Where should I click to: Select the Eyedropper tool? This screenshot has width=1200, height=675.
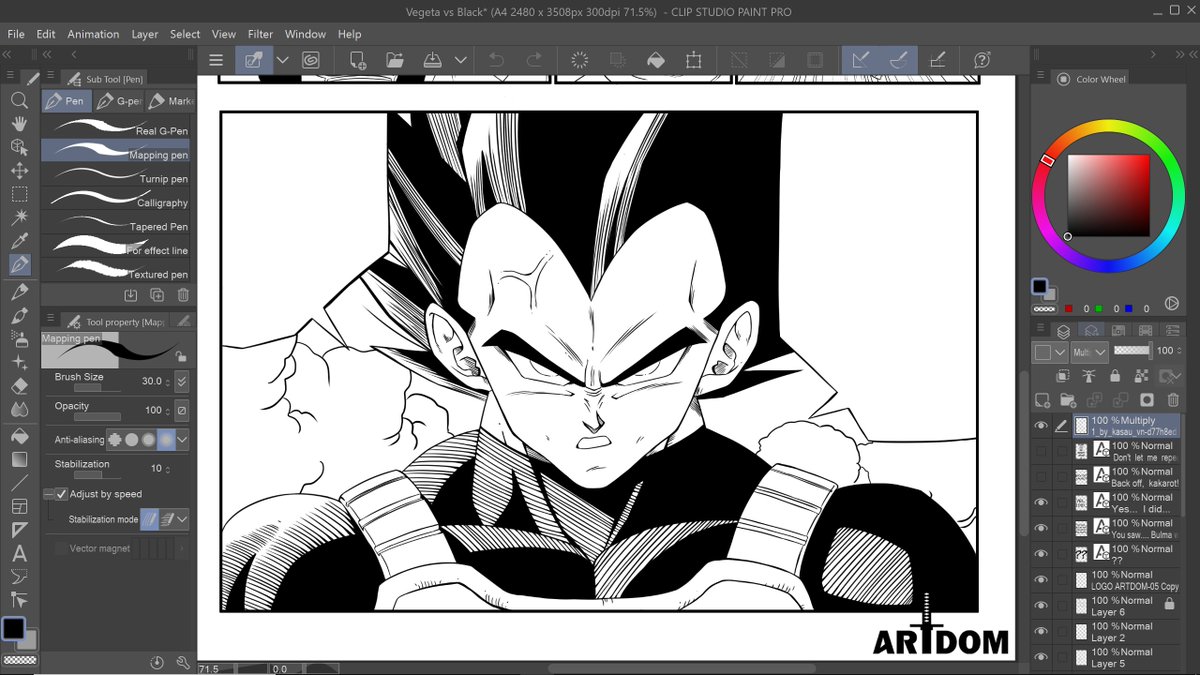(20, 242)
